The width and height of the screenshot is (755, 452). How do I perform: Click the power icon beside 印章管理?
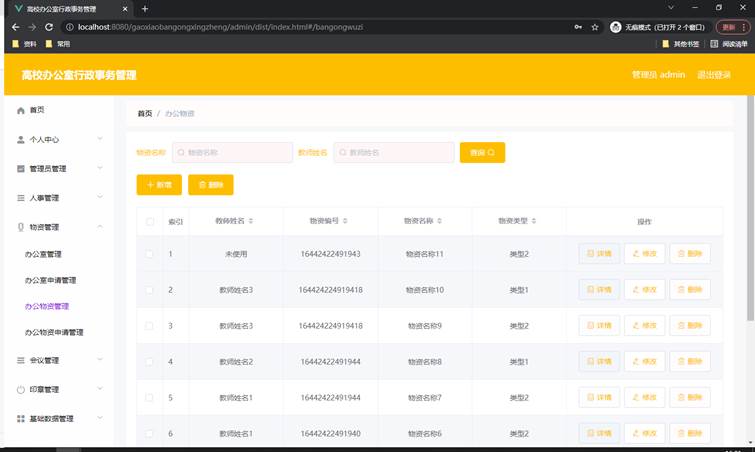pos(21,389)
